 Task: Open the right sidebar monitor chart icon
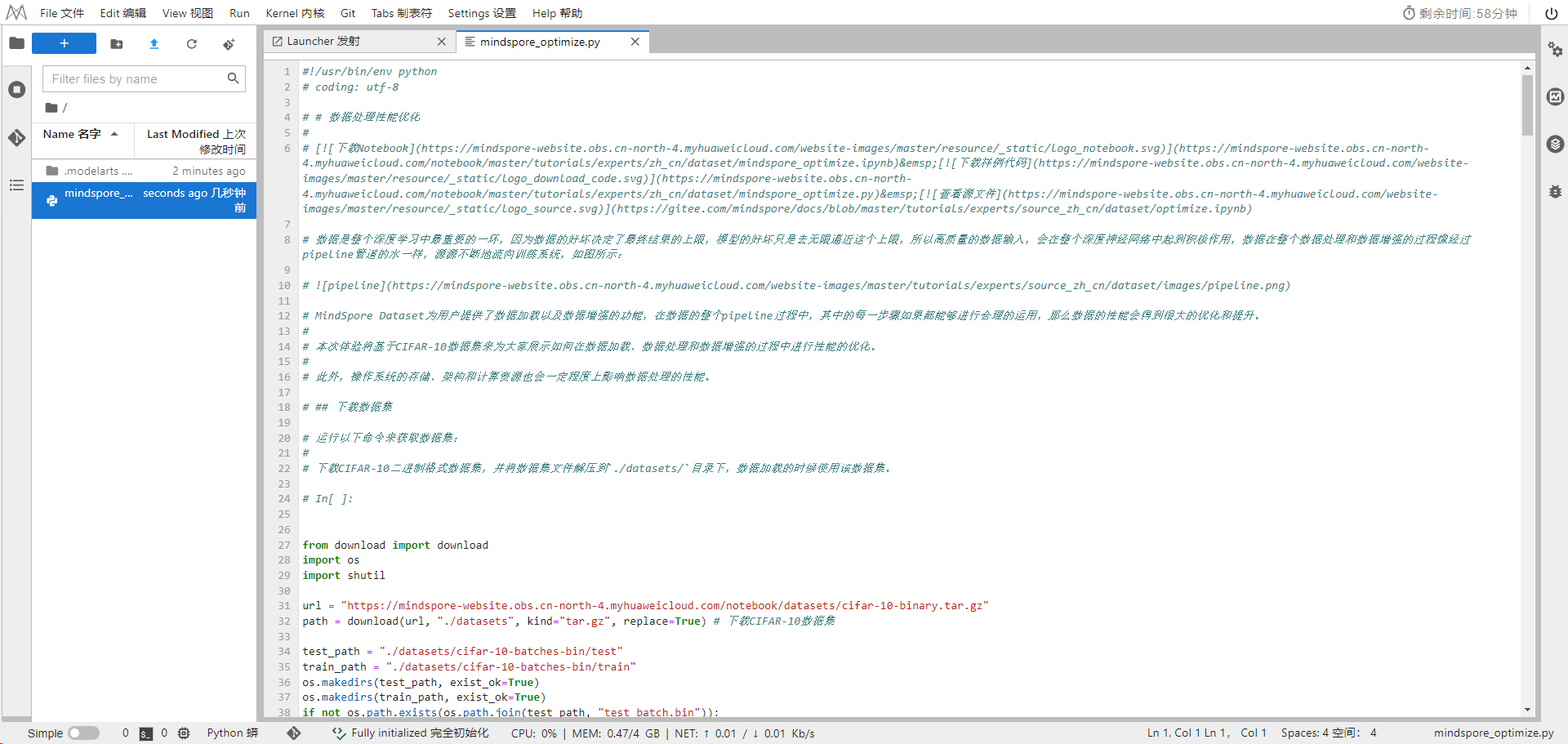[x=1555, y=97]
